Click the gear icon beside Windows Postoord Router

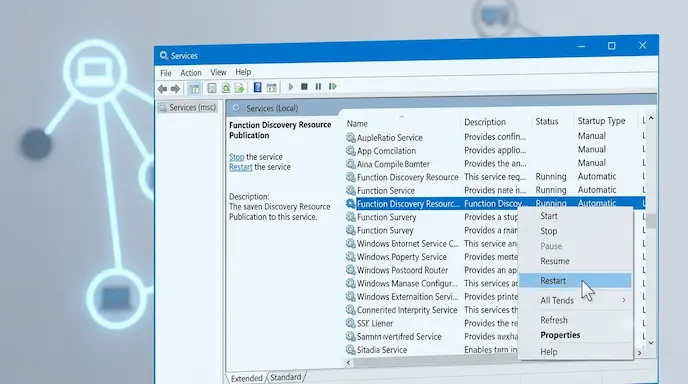pos(351,270)
